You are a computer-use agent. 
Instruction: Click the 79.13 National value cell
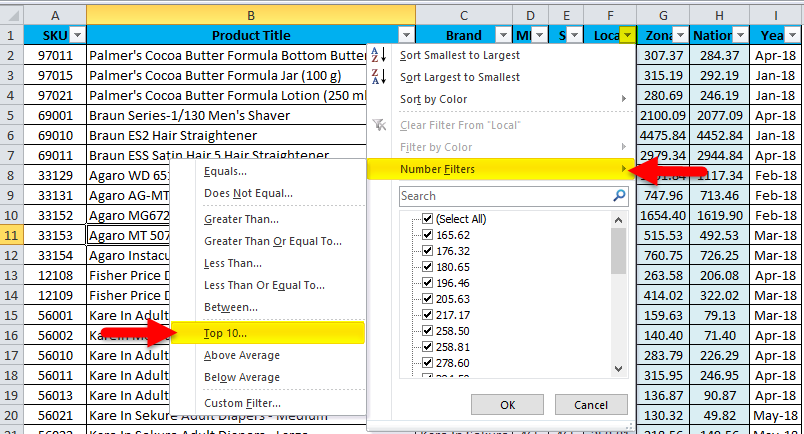click(x=719, y=315)
